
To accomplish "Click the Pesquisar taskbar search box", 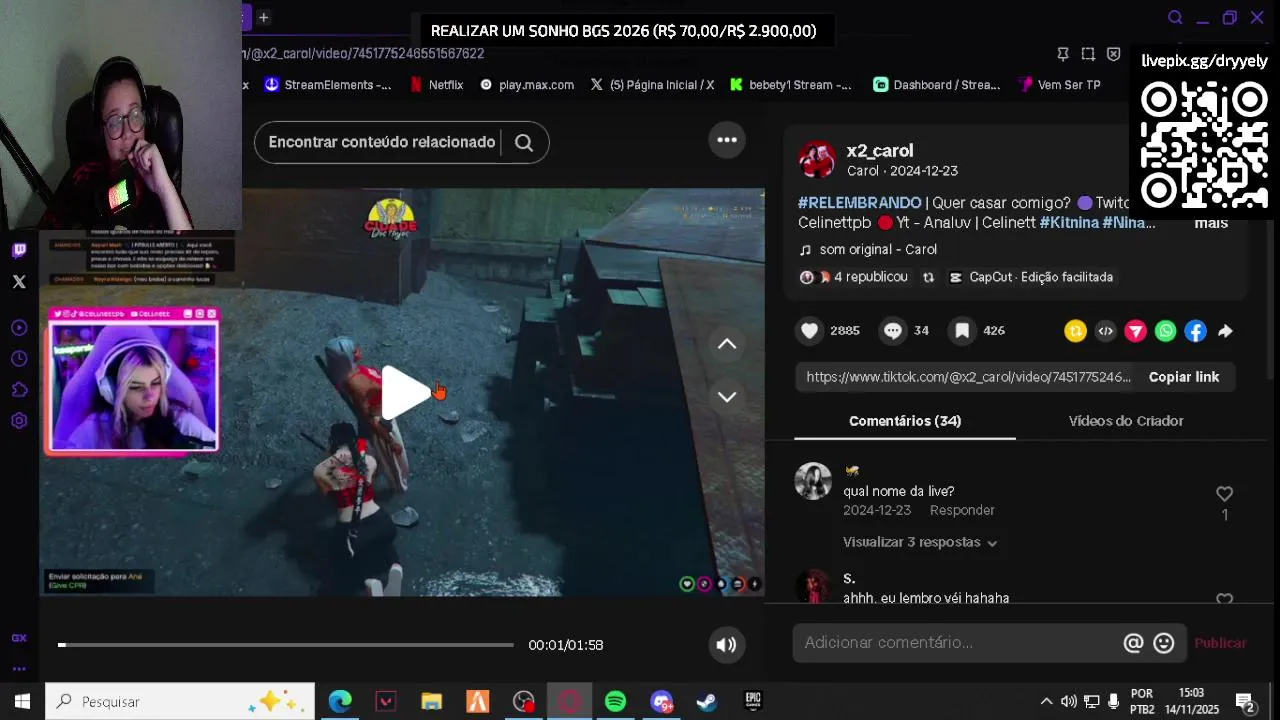I will [x=180, y=702].
